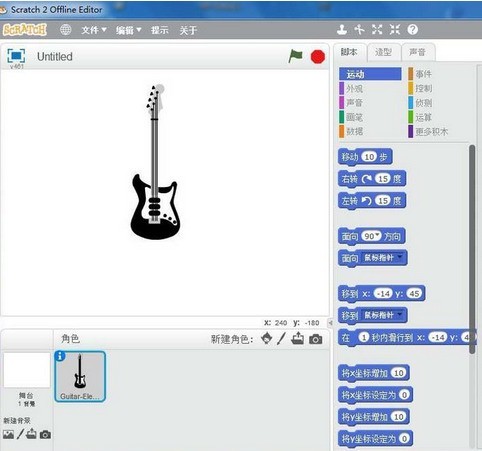This screenshot has height=451, width=482.
Task: Open the 文件 file menu
Action: coord(94,30)
